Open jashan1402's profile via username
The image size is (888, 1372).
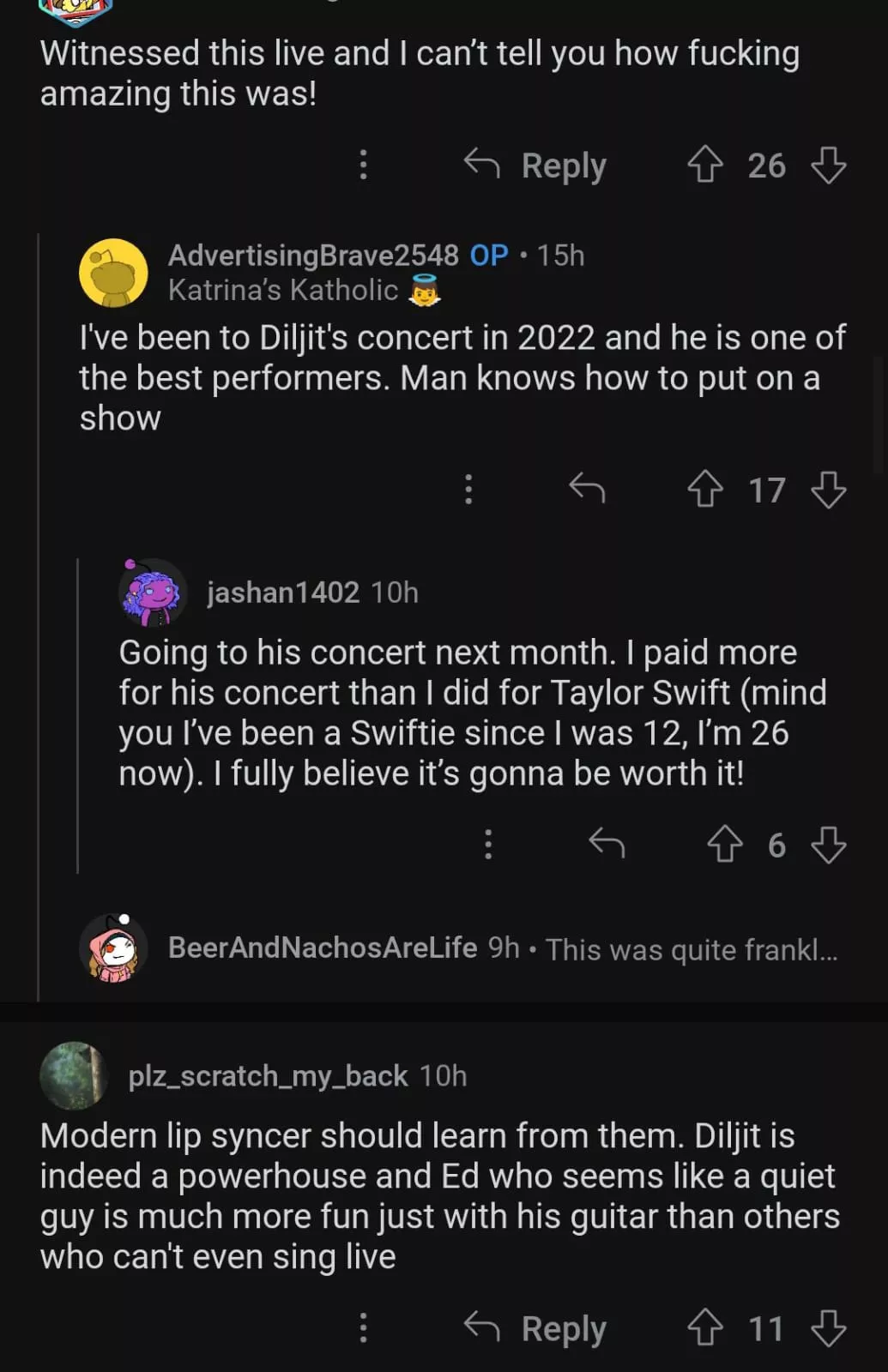(x=283, y=593)
